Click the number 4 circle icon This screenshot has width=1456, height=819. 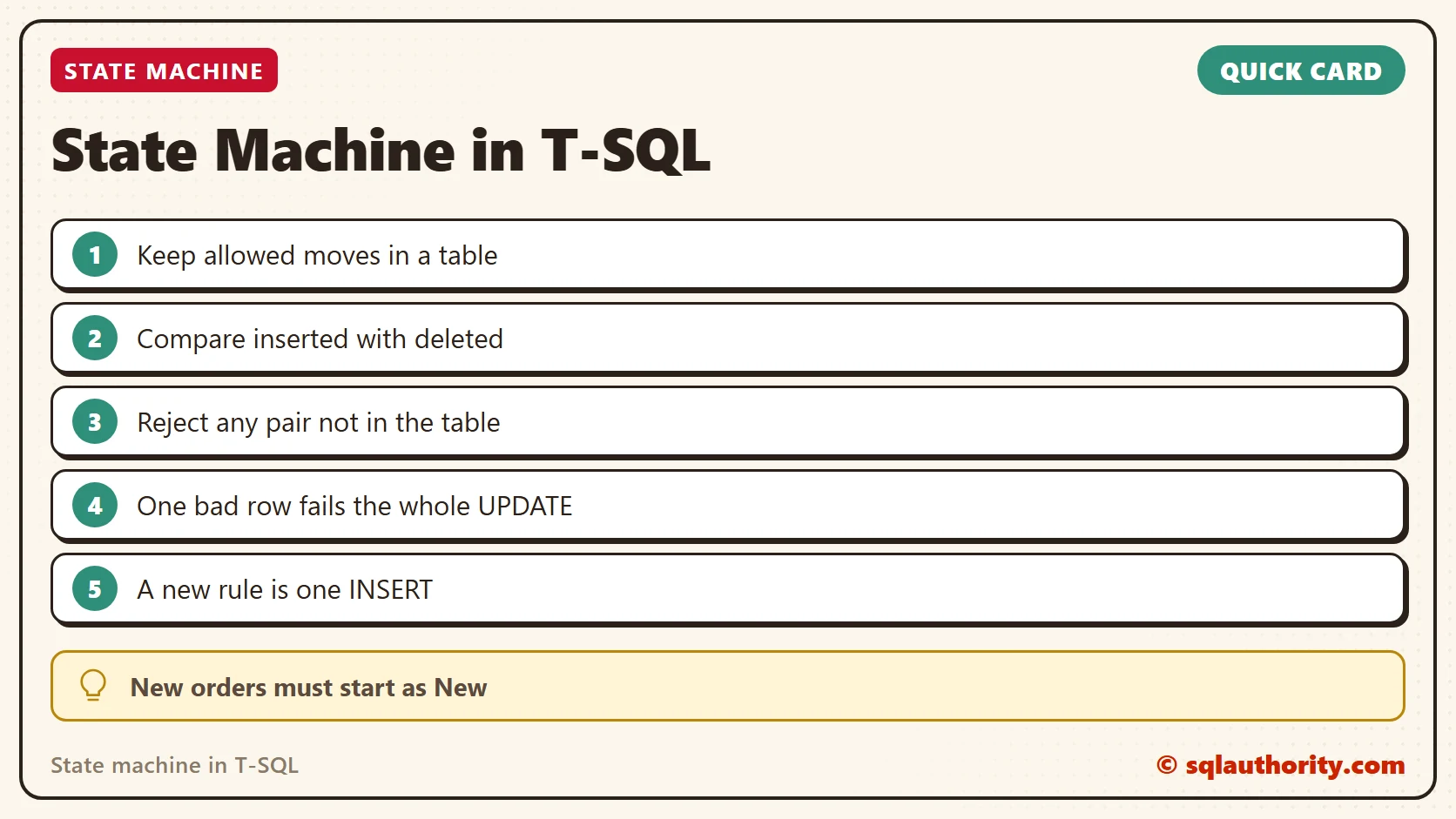[95, 506]
